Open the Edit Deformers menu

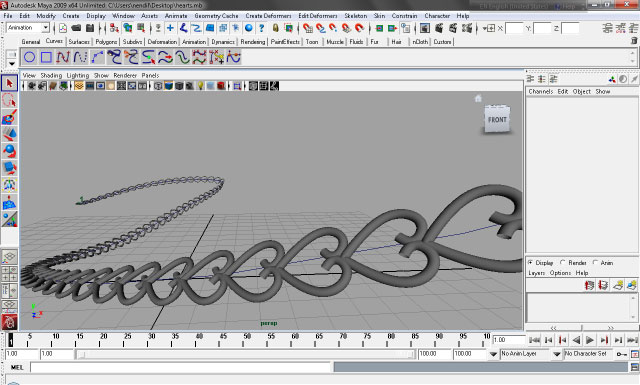coord(318,16)
